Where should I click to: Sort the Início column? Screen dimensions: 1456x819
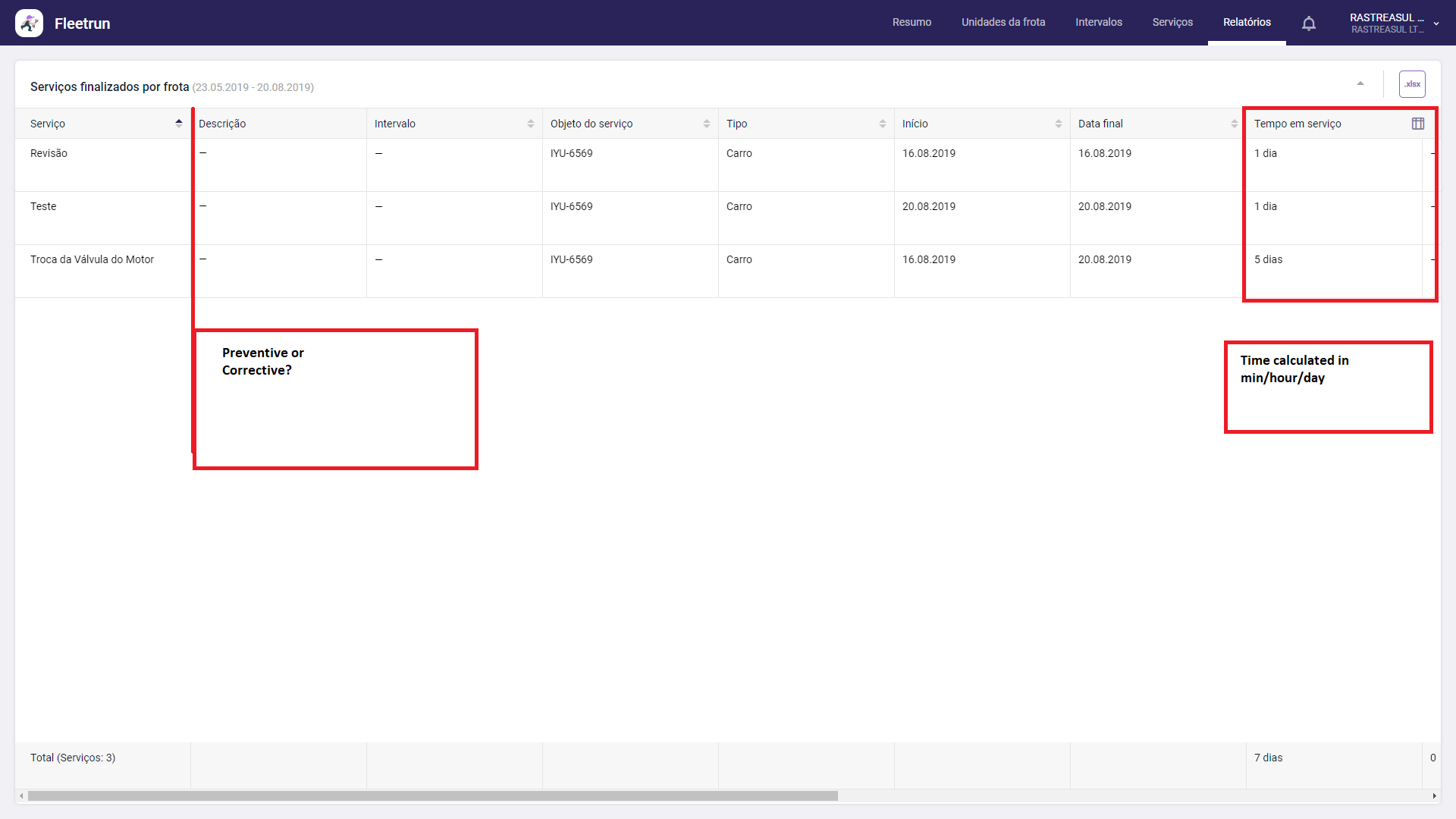pyautogui.click(x=1059, y=124)
